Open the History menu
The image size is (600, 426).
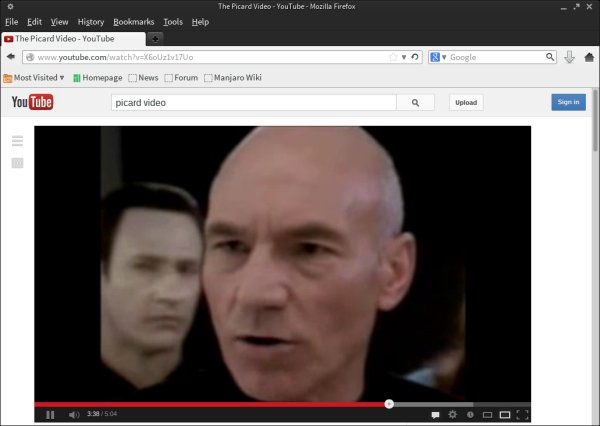pyautogui.click(x=90, y=21)
